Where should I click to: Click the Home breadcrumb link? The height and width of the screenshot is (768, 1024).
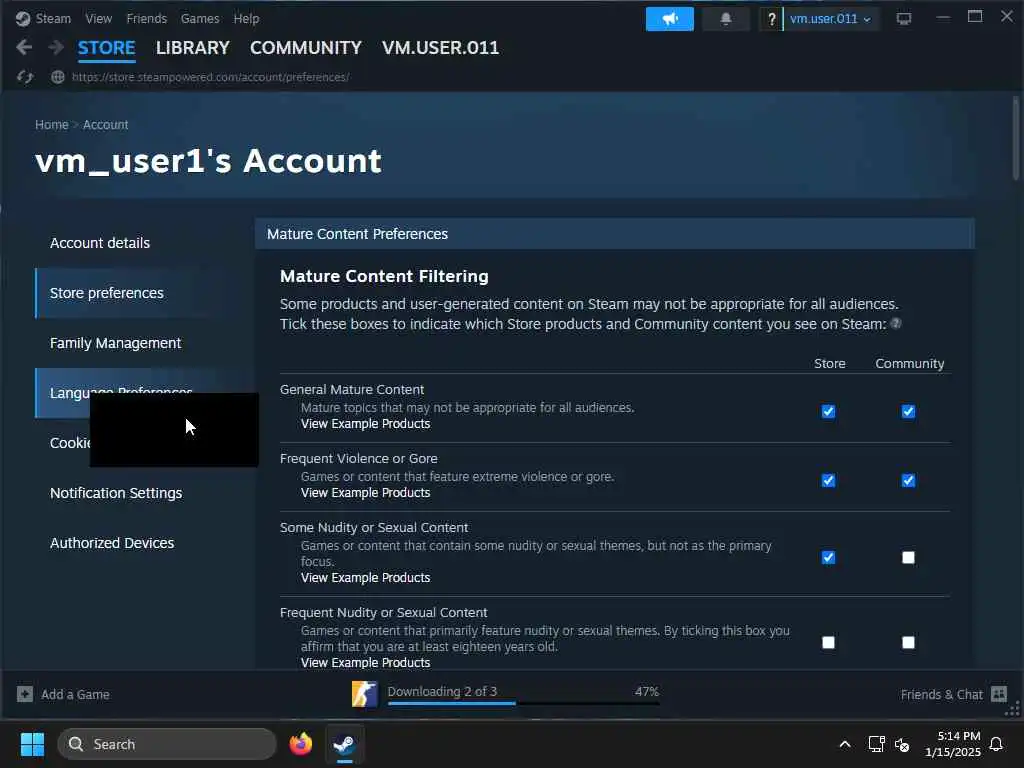[52, 125]
